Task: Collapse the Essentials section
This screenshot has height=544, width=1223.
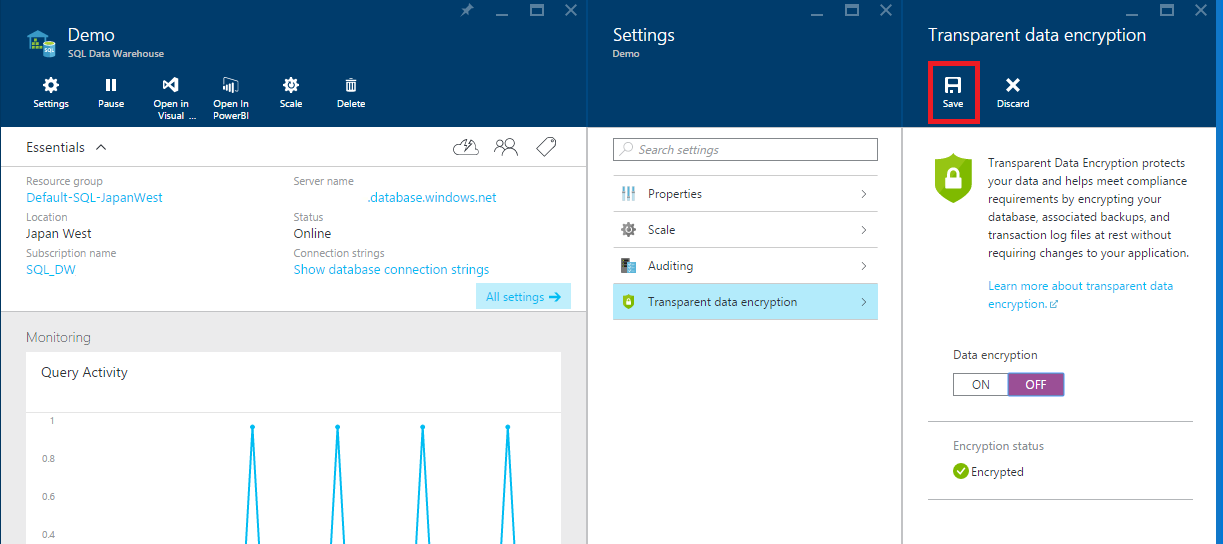Action: point(100,147)
